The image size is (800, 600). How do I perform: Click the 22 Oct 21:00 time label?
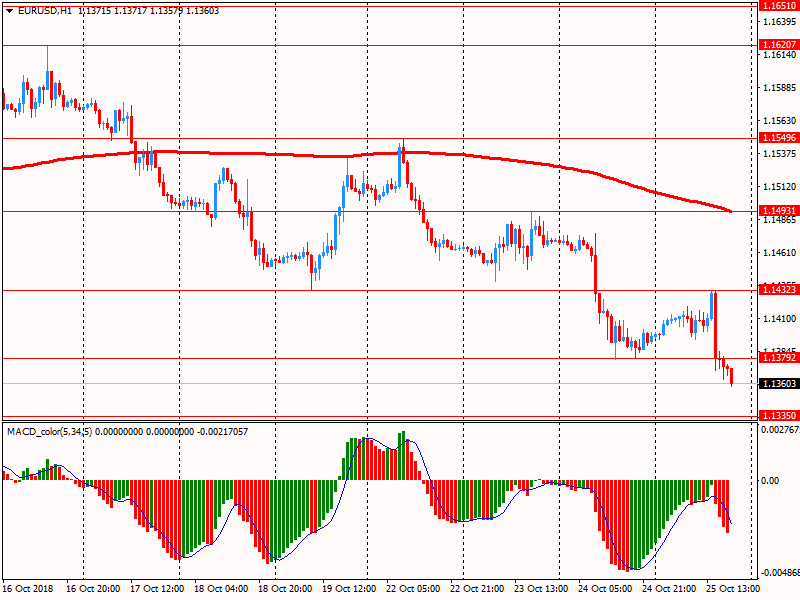[477, 588]
